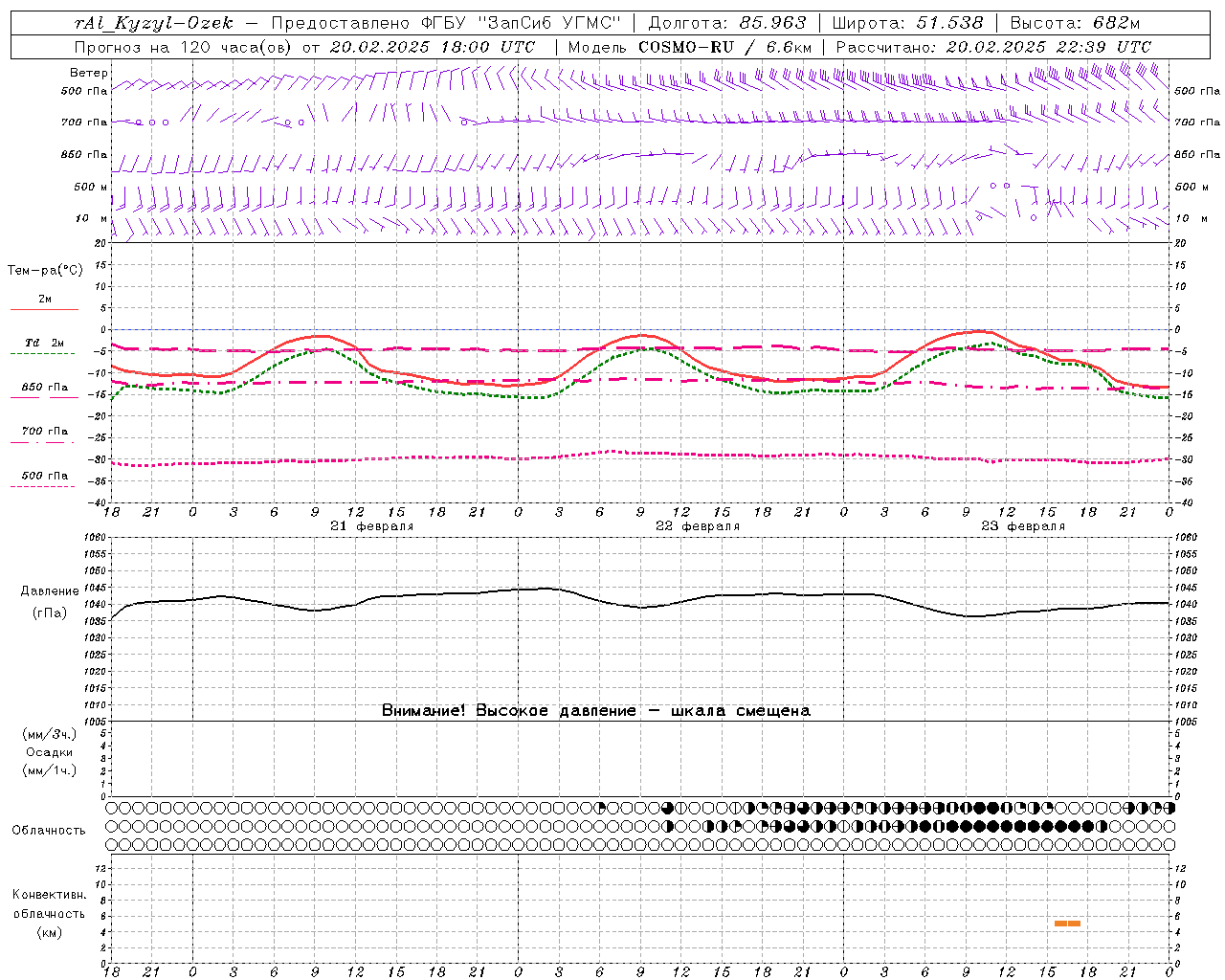Click the (мм/3ч.) precipitation unit label
Screen dimensions: 1225x980
pos(50,734)
